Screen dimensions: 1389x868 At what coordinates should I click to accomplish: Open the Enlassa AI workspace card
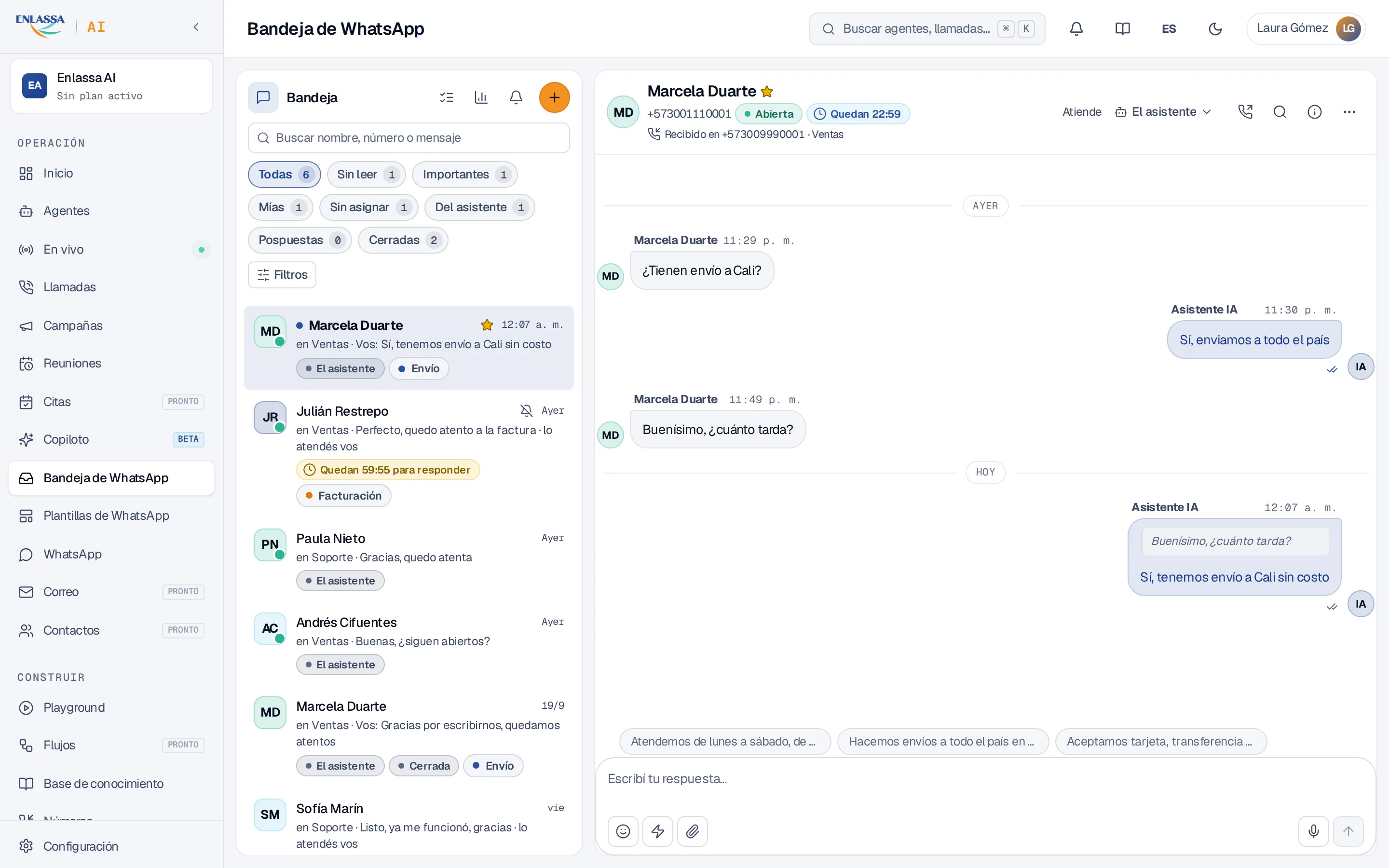(111, 85)
